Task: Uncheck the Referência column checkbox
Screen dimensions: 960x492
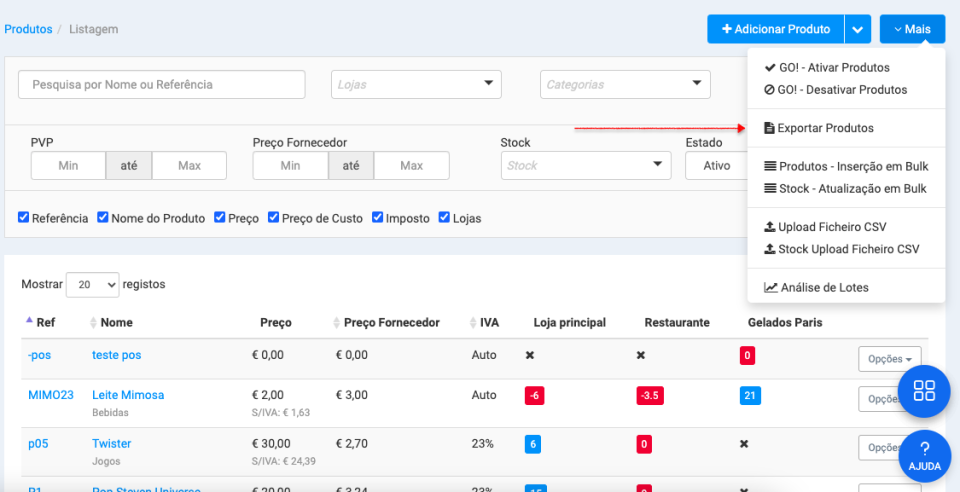Action: coord(24,218)
